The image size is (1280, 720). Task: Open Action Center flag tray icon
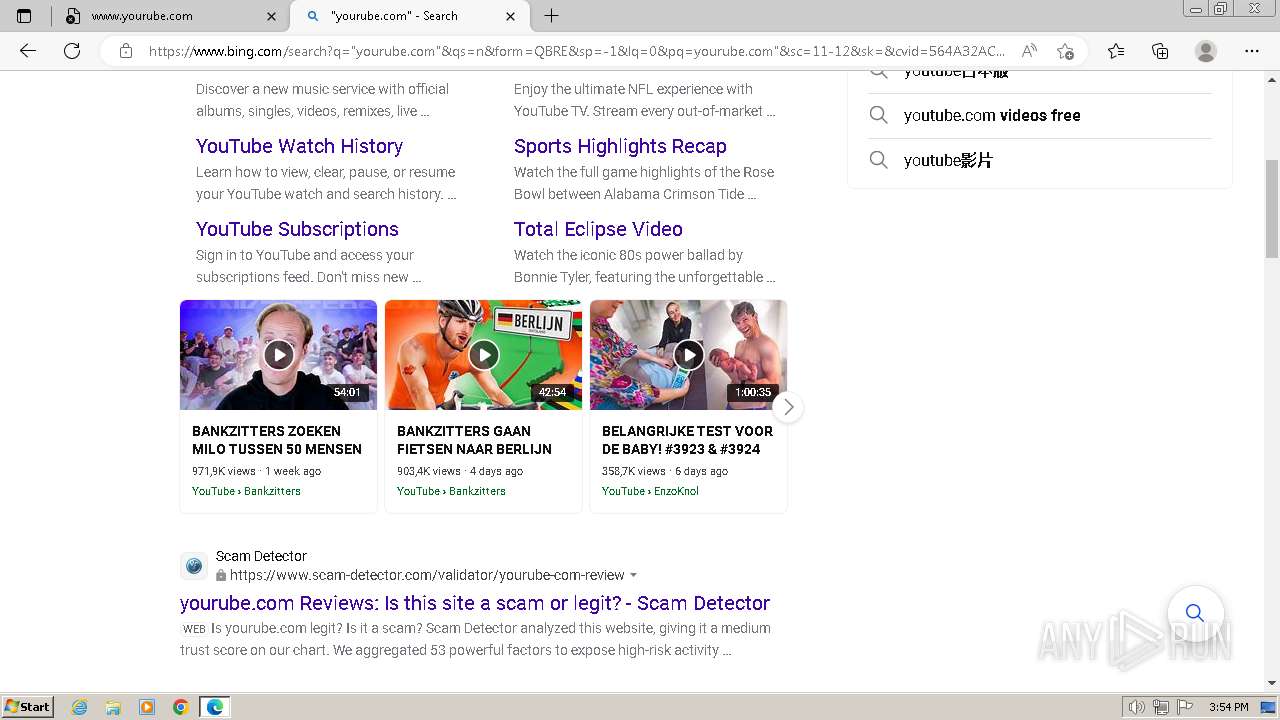(x=1184, y=707)
